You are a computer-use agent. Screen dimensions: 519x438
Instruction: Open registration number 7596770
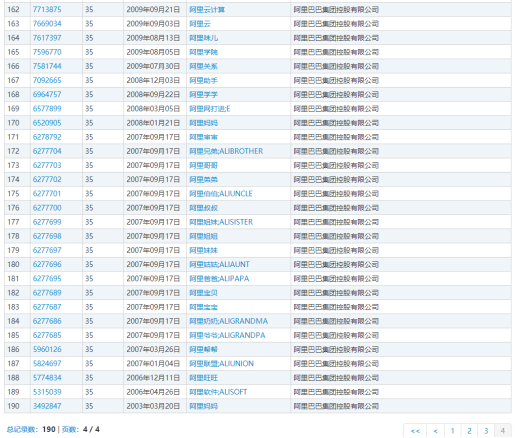(47, 52)
